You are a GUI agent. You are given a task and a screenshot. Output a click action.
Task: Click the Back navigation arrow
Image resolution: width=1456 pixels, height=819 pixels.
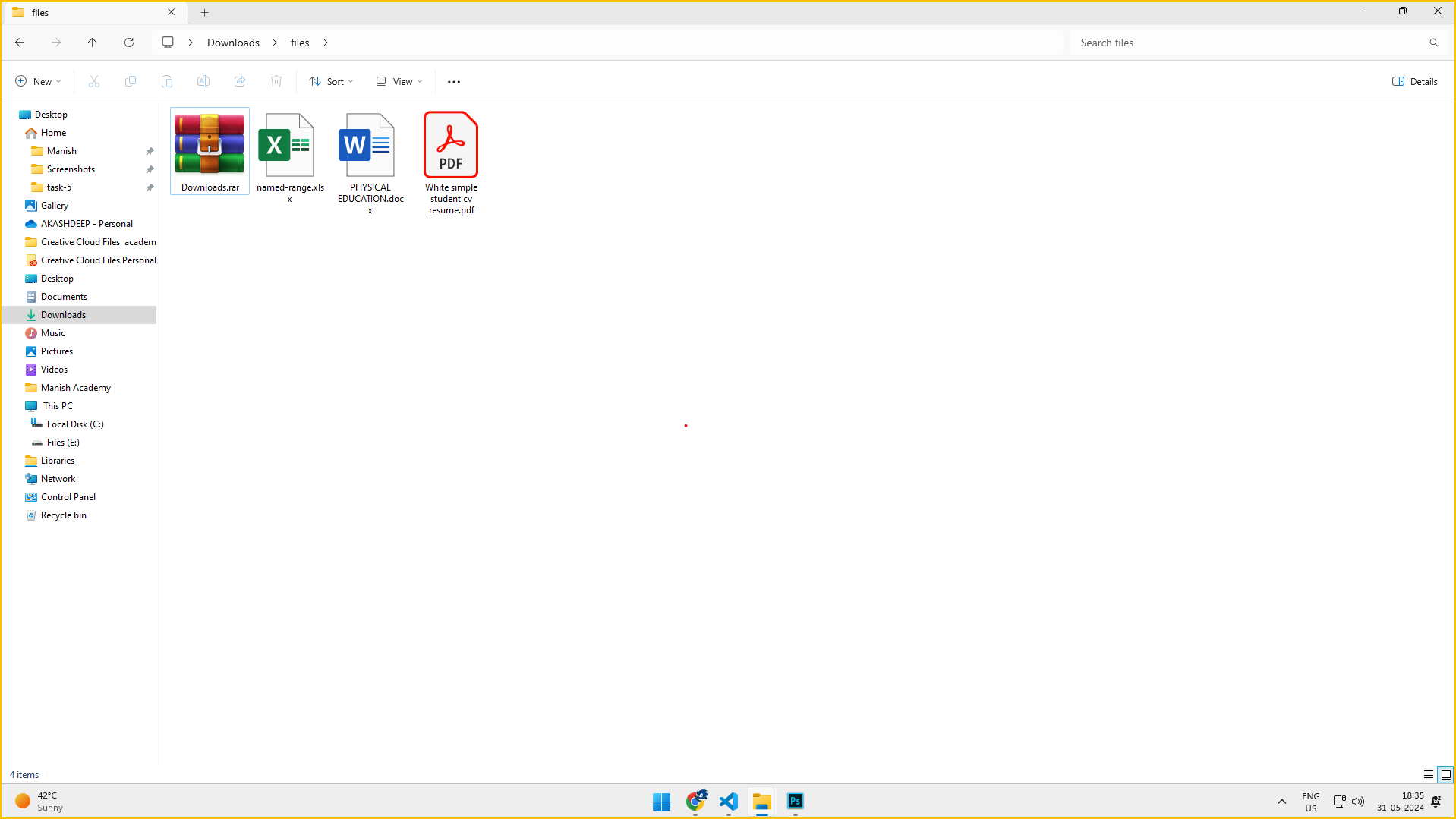(20, 43)
